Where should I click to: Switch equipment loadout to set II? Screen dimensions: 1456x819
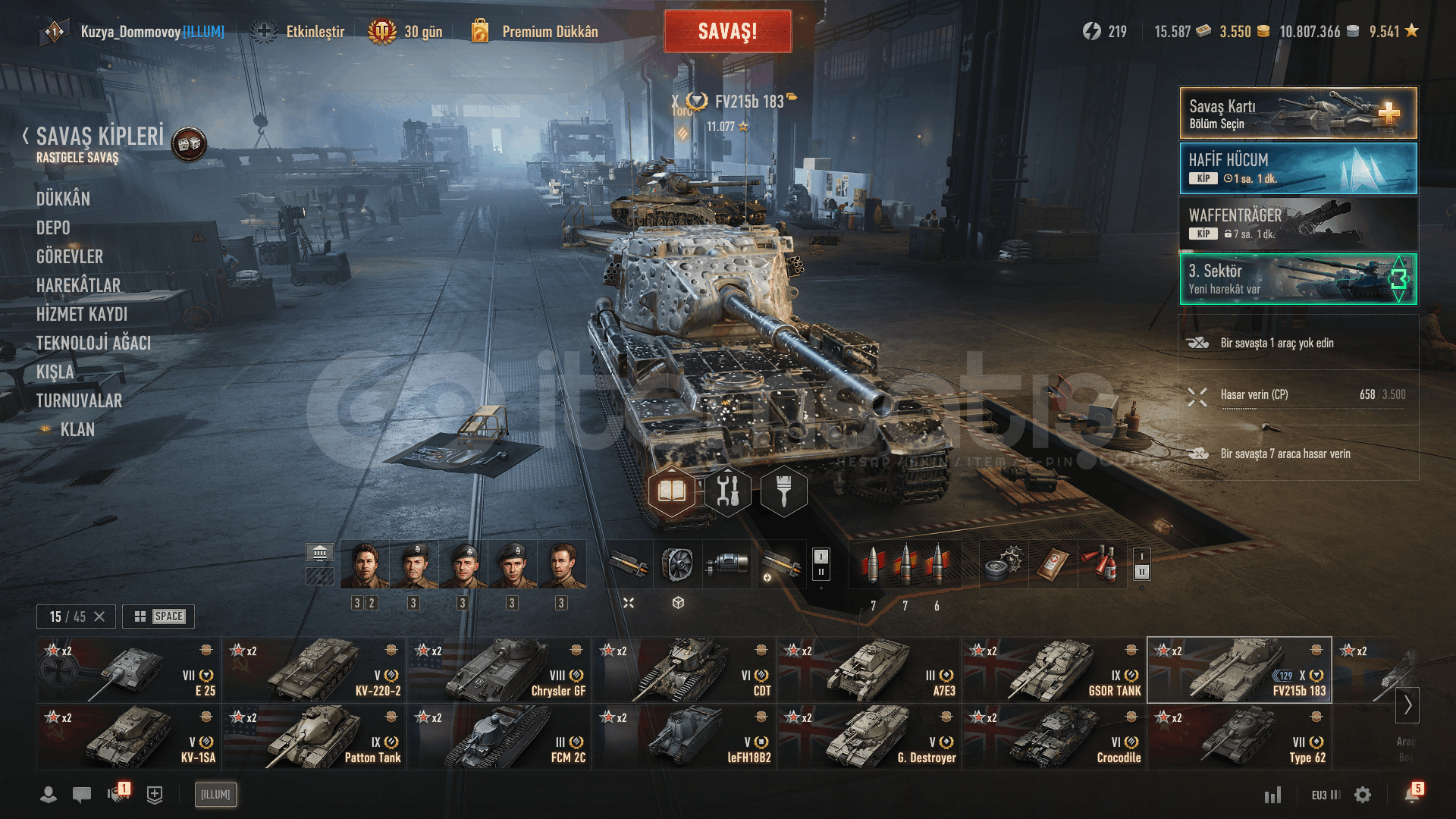pos(821,573)
